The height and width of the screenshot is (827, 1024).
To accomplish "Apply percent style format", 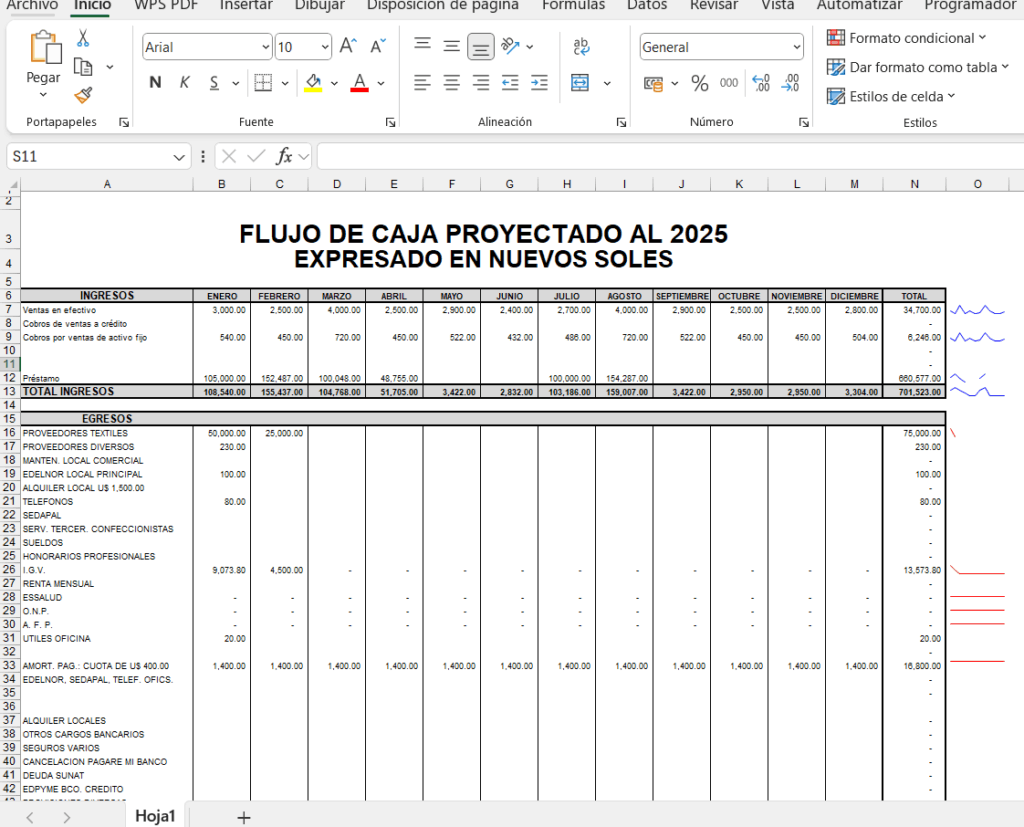I will pyautogui.click(x=699, y=83).
